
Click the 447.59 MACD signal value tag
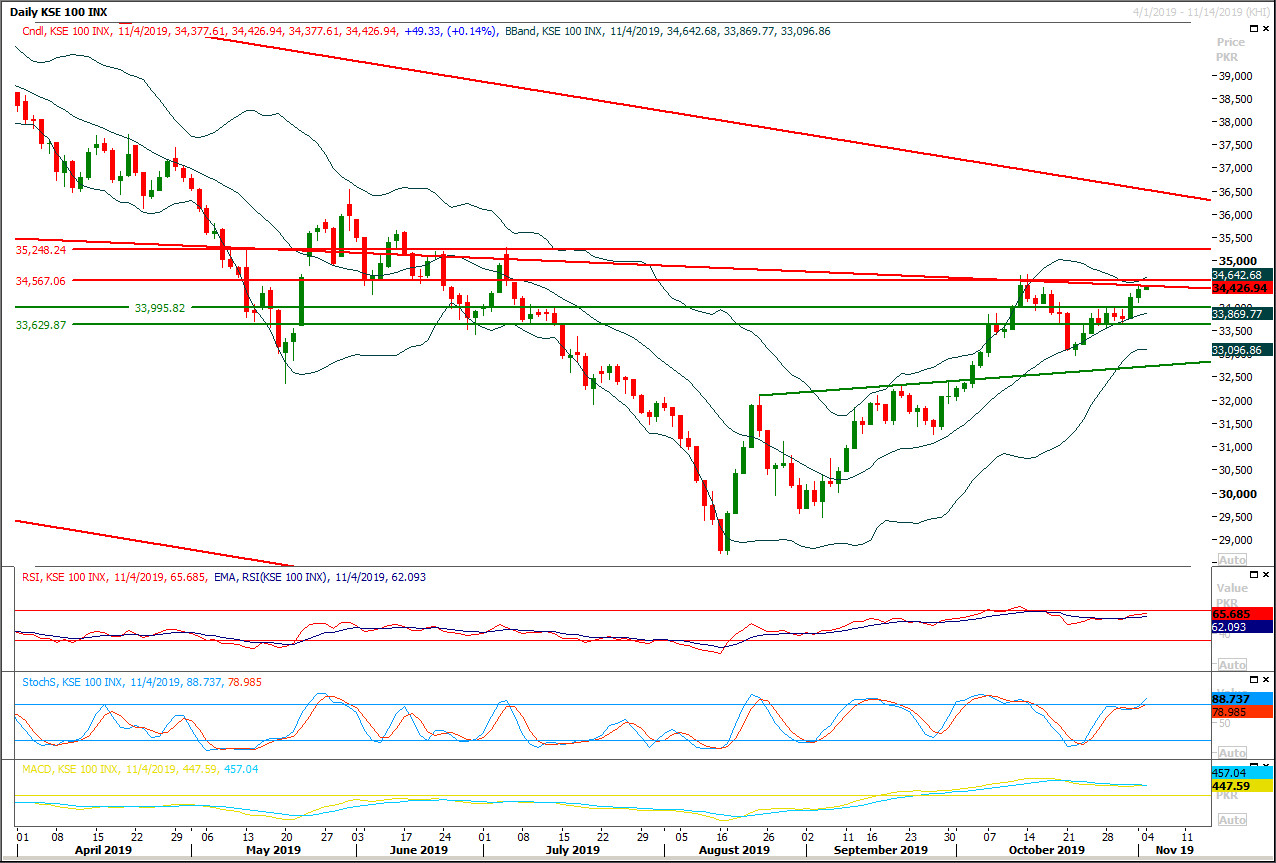click(x=1242, y=787)
